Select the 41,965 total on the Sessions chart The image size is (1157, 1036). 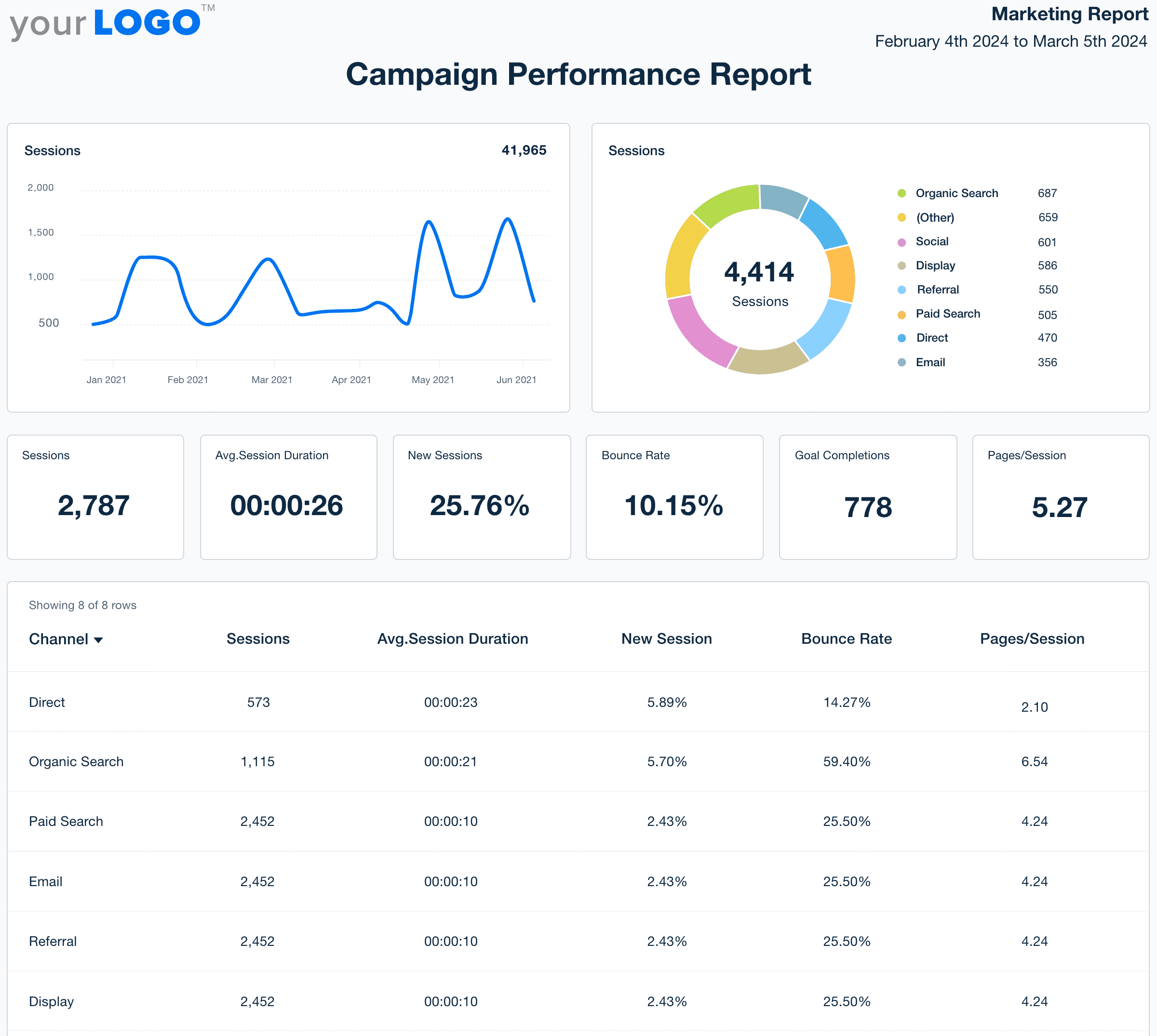[524, 150]
